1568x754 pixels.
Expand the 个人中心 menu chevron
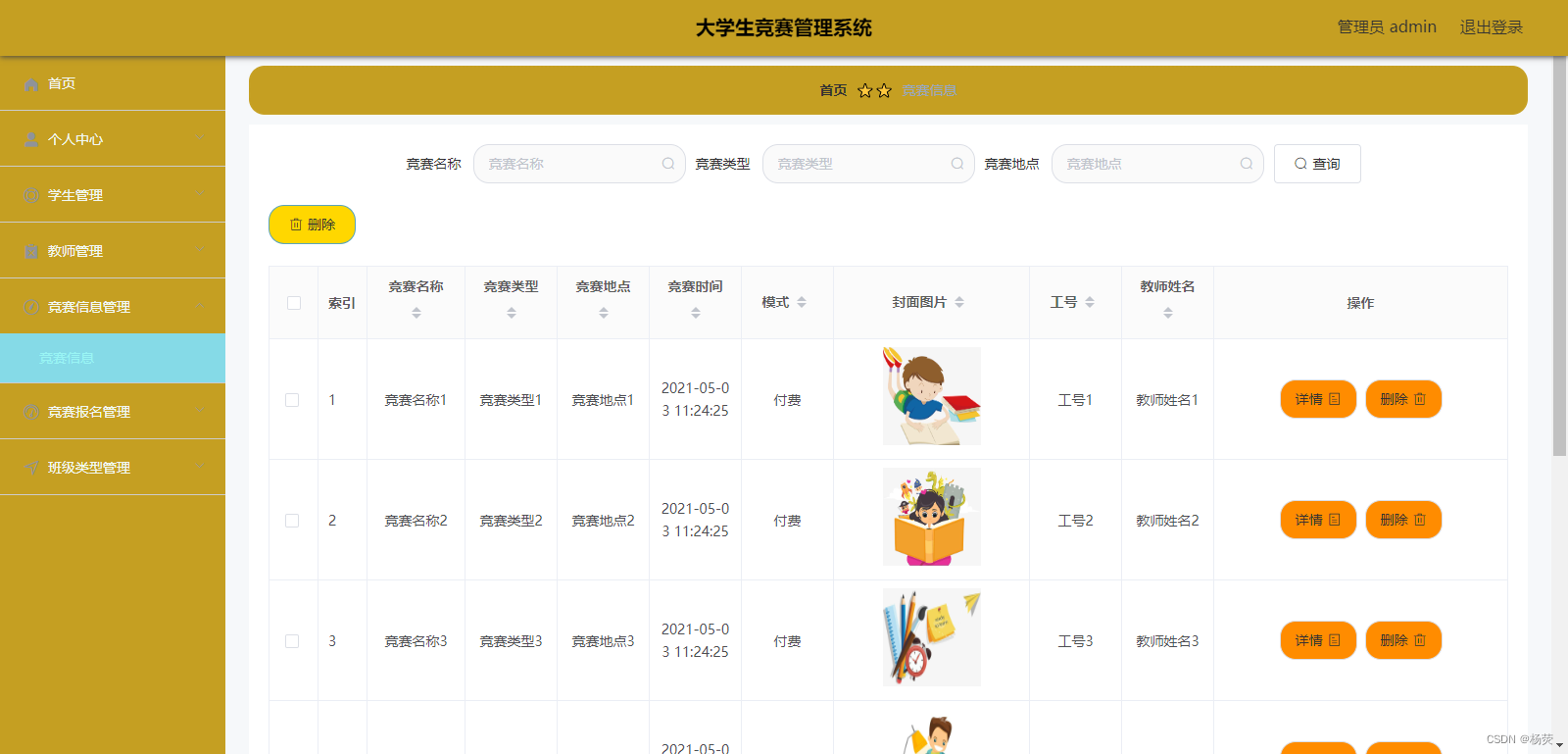[200, 138]
